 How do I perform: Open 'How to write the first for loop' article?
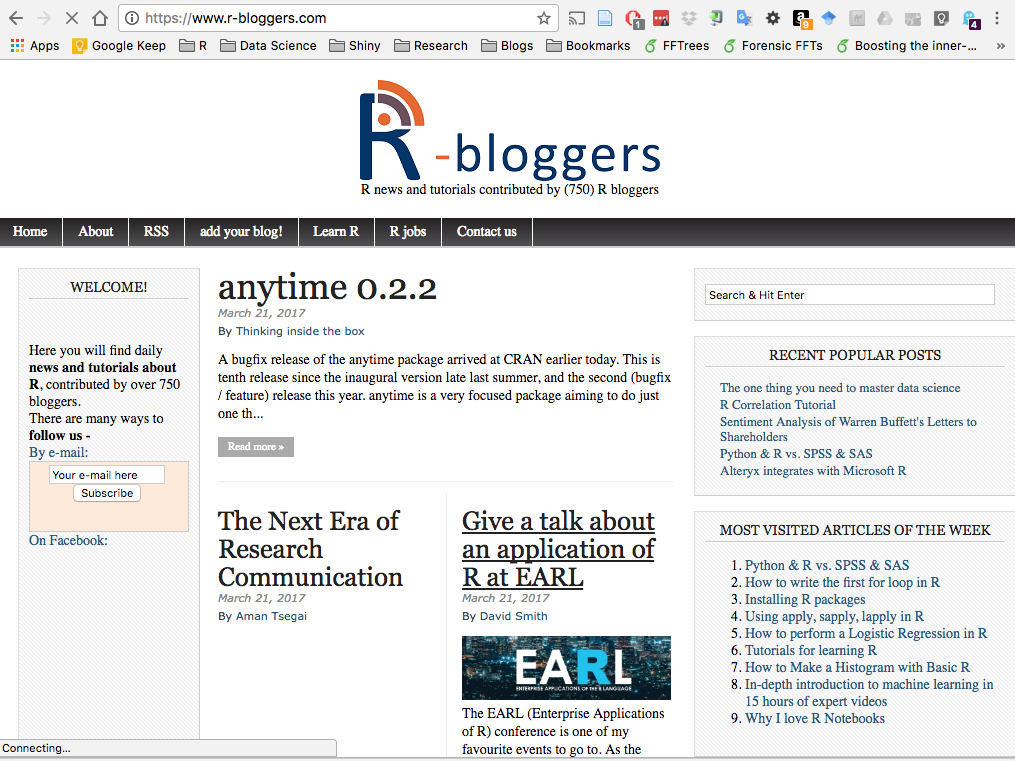tap(842, 582)
